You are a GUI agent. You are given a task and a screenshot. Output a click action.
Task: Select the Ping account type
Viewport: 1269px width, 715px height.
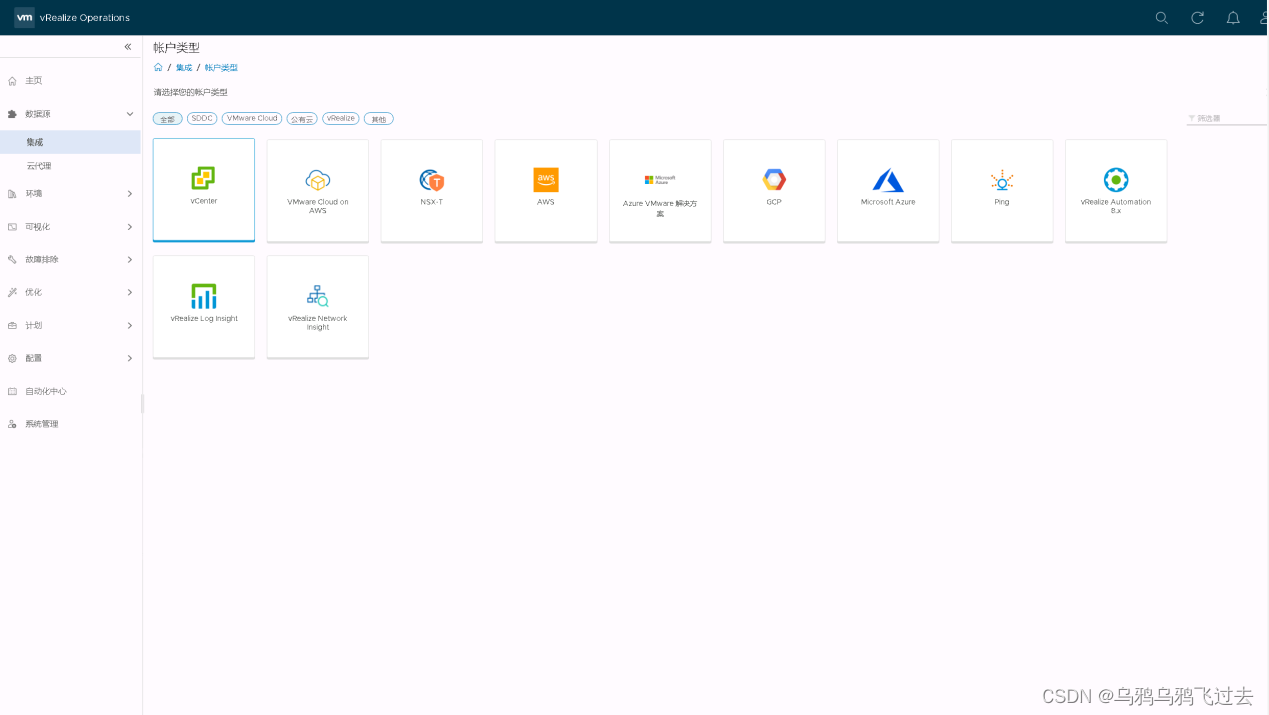[1002, 190]
